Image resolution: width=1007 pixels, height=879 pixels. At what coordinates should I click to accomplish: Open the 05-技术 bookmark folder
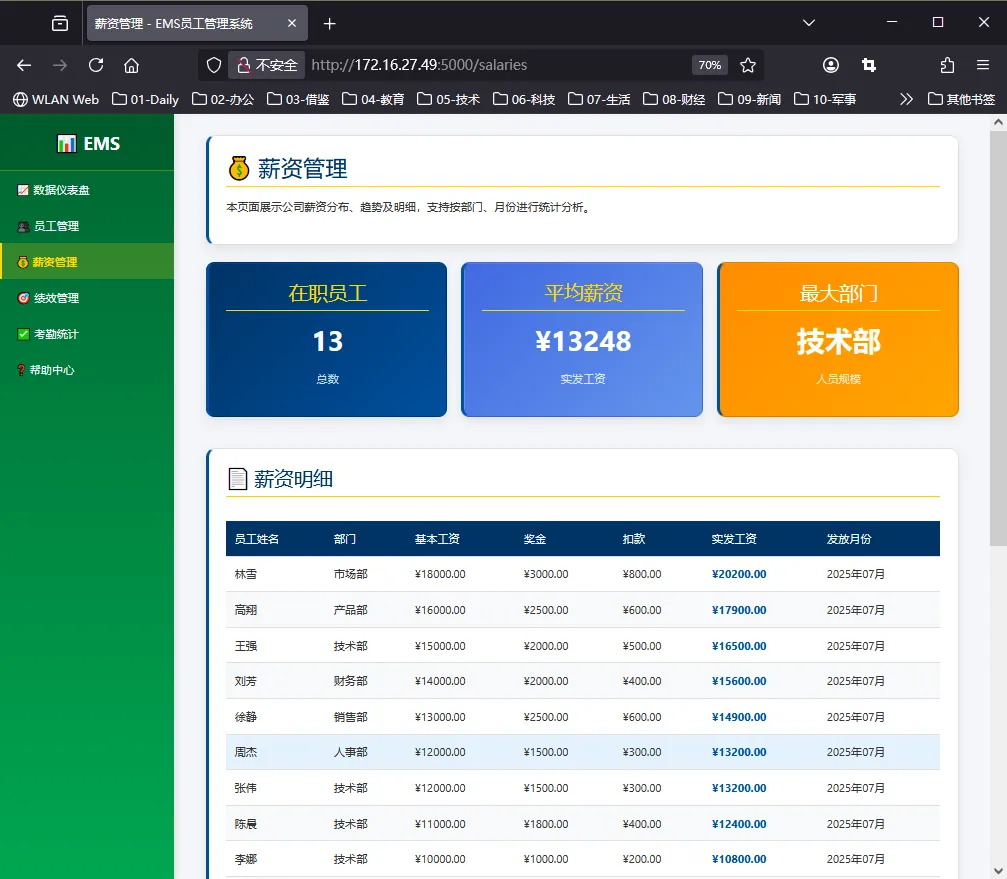(448, 99)
